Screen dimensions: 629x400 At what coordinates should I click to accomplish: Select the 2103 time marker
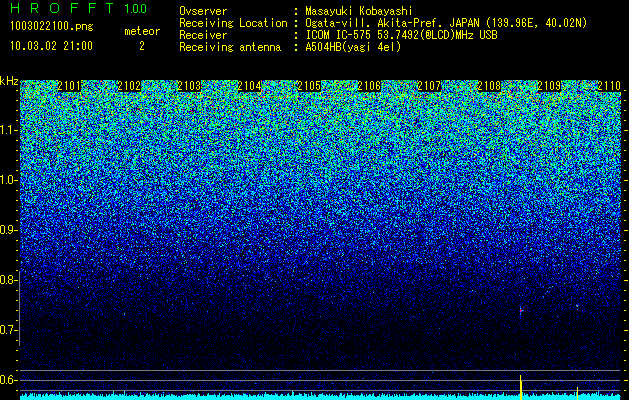tap(189, 86)
